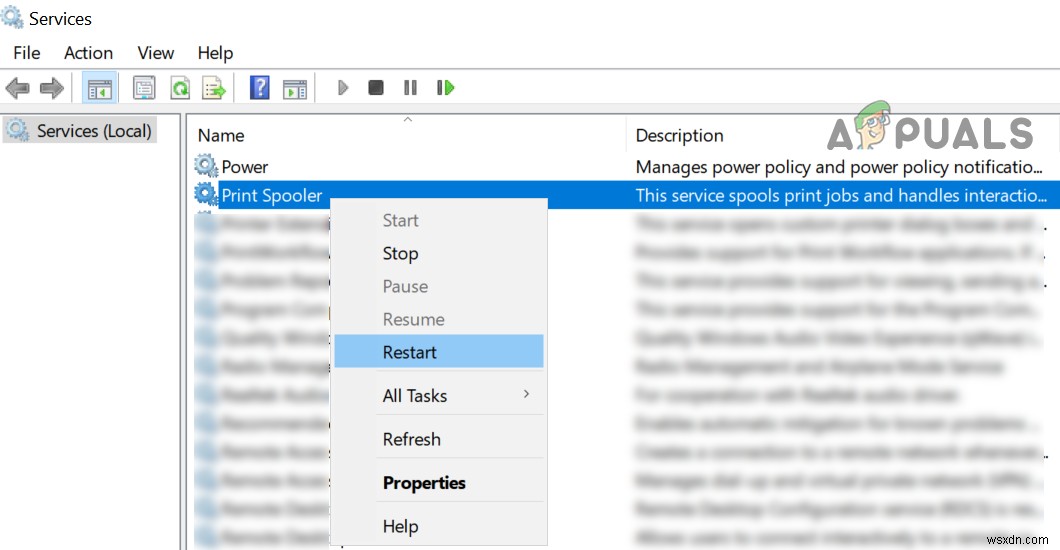Choose Refresh from the context menu
The height and width of the screenshot is (550, 1060).
pyautogui.click(x=439, y=439)
